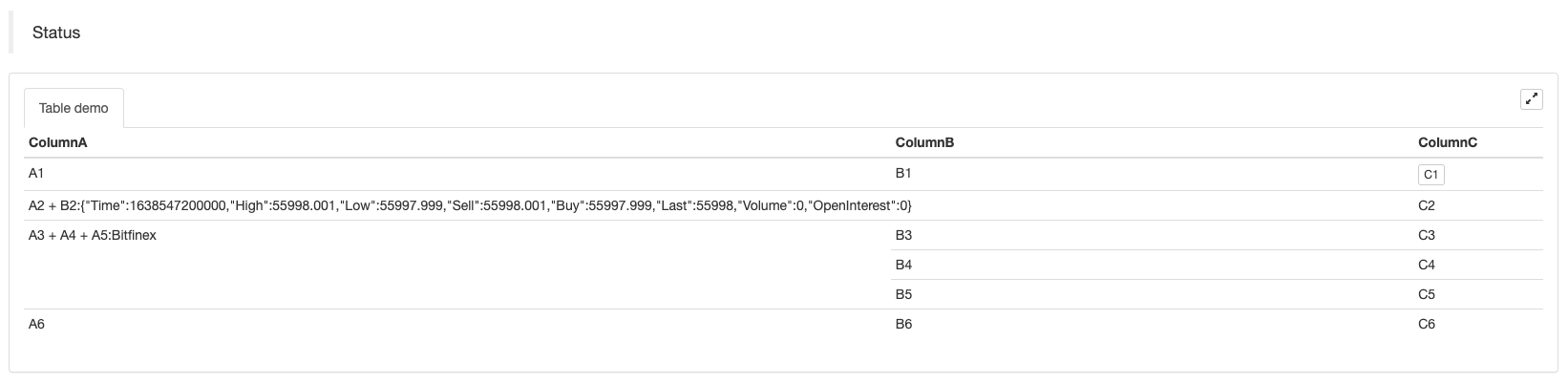Image resolution: width=1568 pixels, height=384 pixels.
Task: Click the merged A3 + A4 + A5:Bitfinex cell
Action: [93, 235]
